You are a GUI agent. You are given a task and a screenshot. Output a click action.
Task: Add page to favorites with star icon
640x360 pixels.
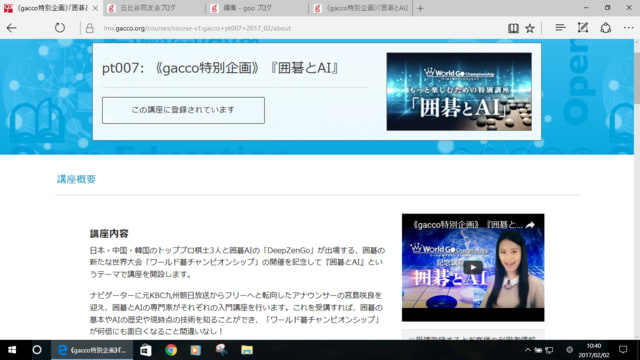coord(530,28)
